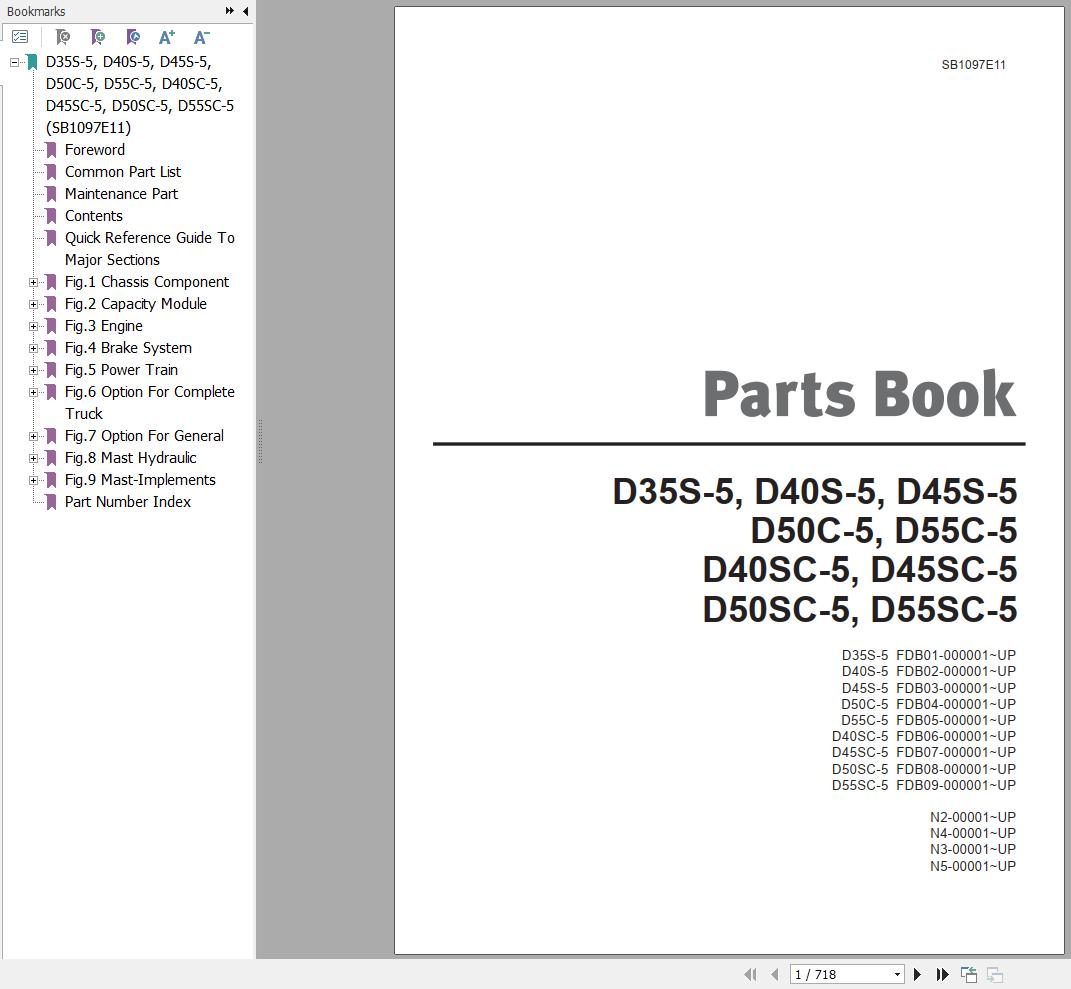Expand Fig.4 Brake System bookmark
The width and height of the screenshot is (1071, 989).
point(33,348)
